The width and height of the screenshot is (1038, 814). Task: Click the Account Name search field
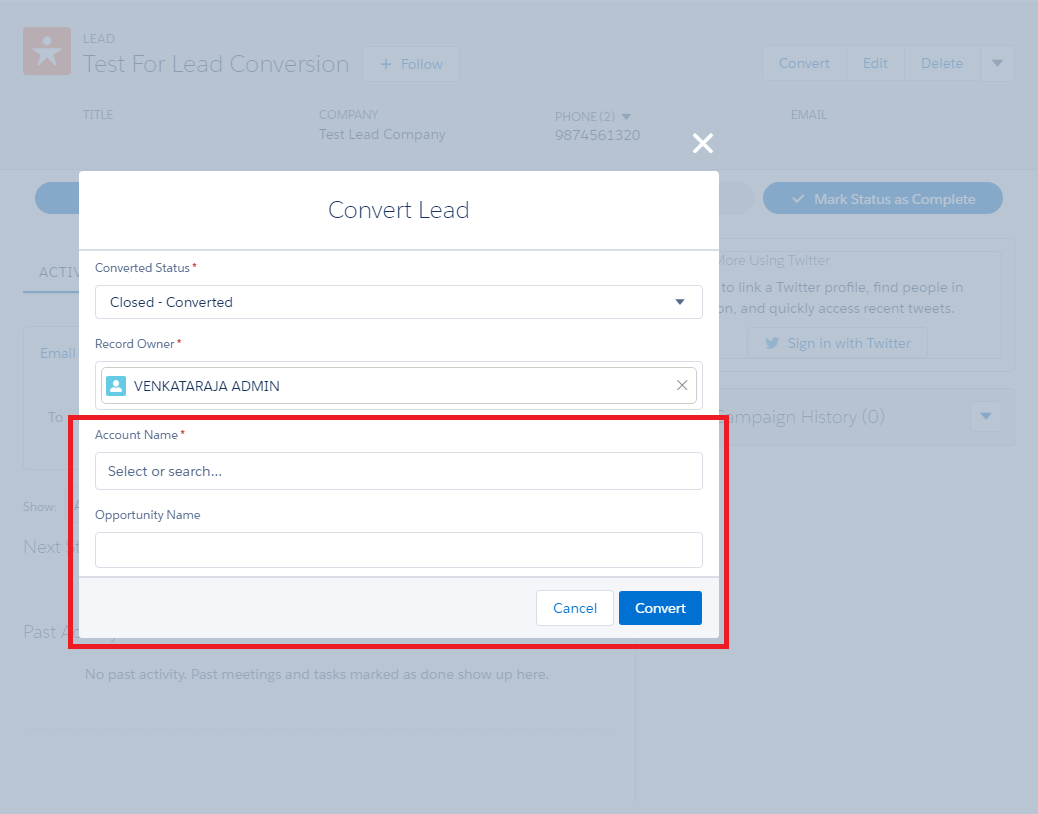click(398, 471)
